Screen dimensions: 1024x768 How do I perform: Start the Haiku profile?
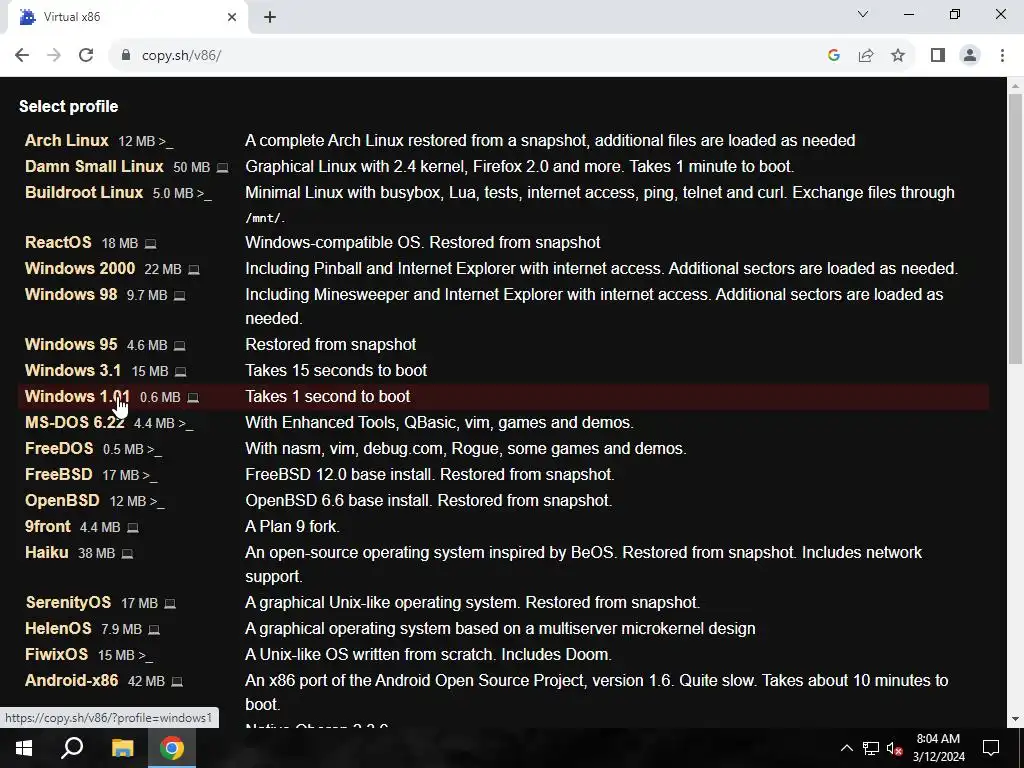tap(46, 553)
